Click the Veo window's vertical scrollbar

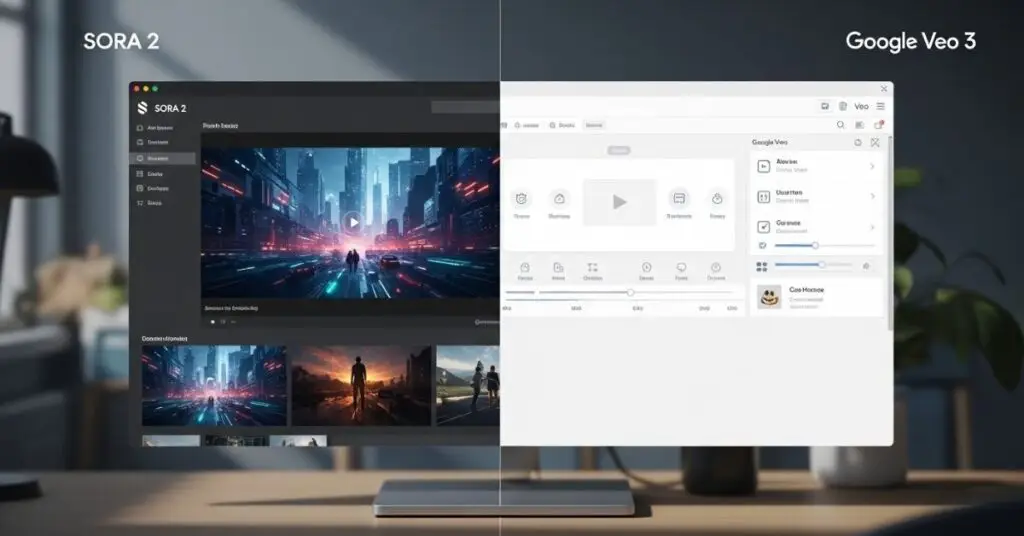tap(889, 232)
